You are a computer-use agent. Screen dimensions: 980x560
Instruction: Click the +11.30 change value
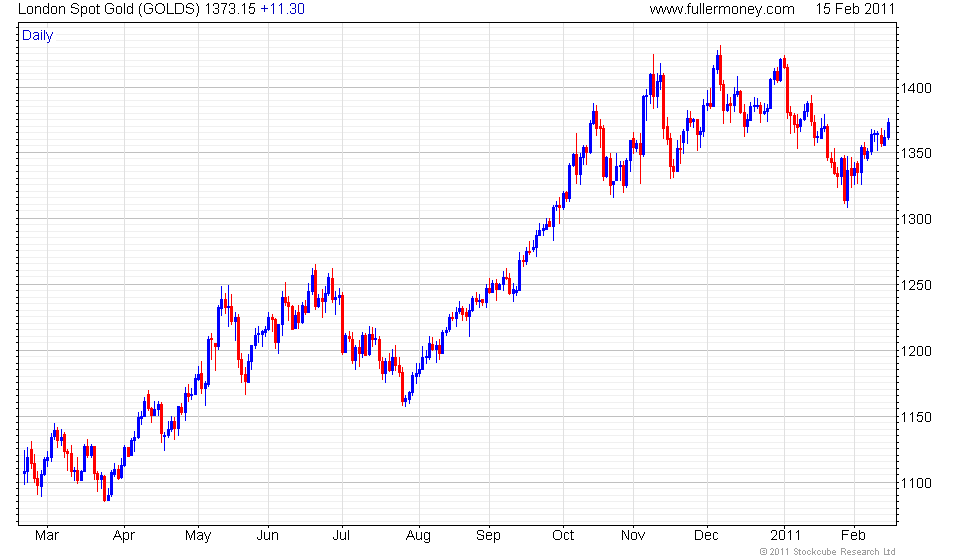[282, 9]
